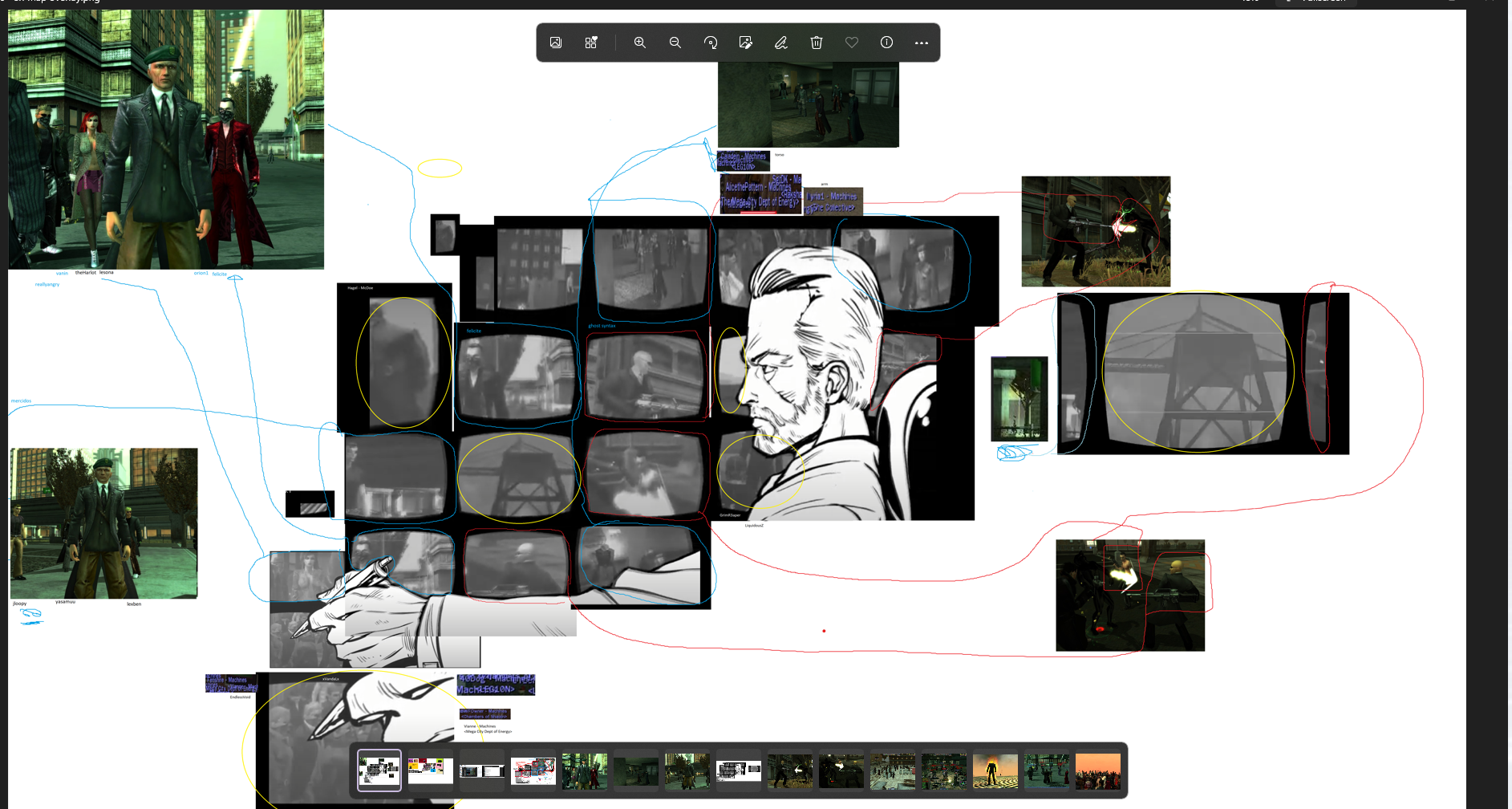The height and width of the screenshot is (809, 1512).
Task: Open the thumbnail with white left-pointing arrow
Action: [790, 770]
